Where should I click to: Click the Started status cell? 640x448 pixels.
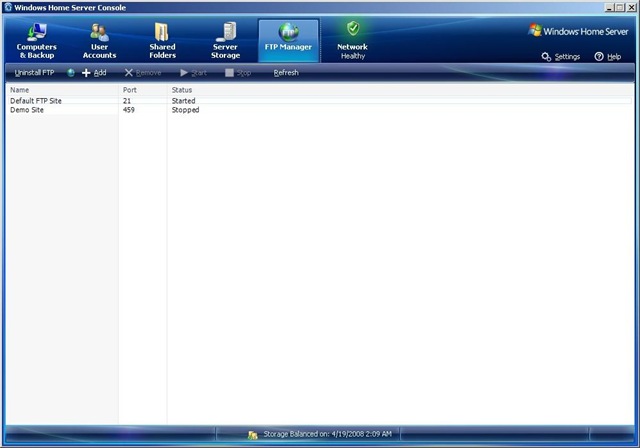(x=183, y=100)
